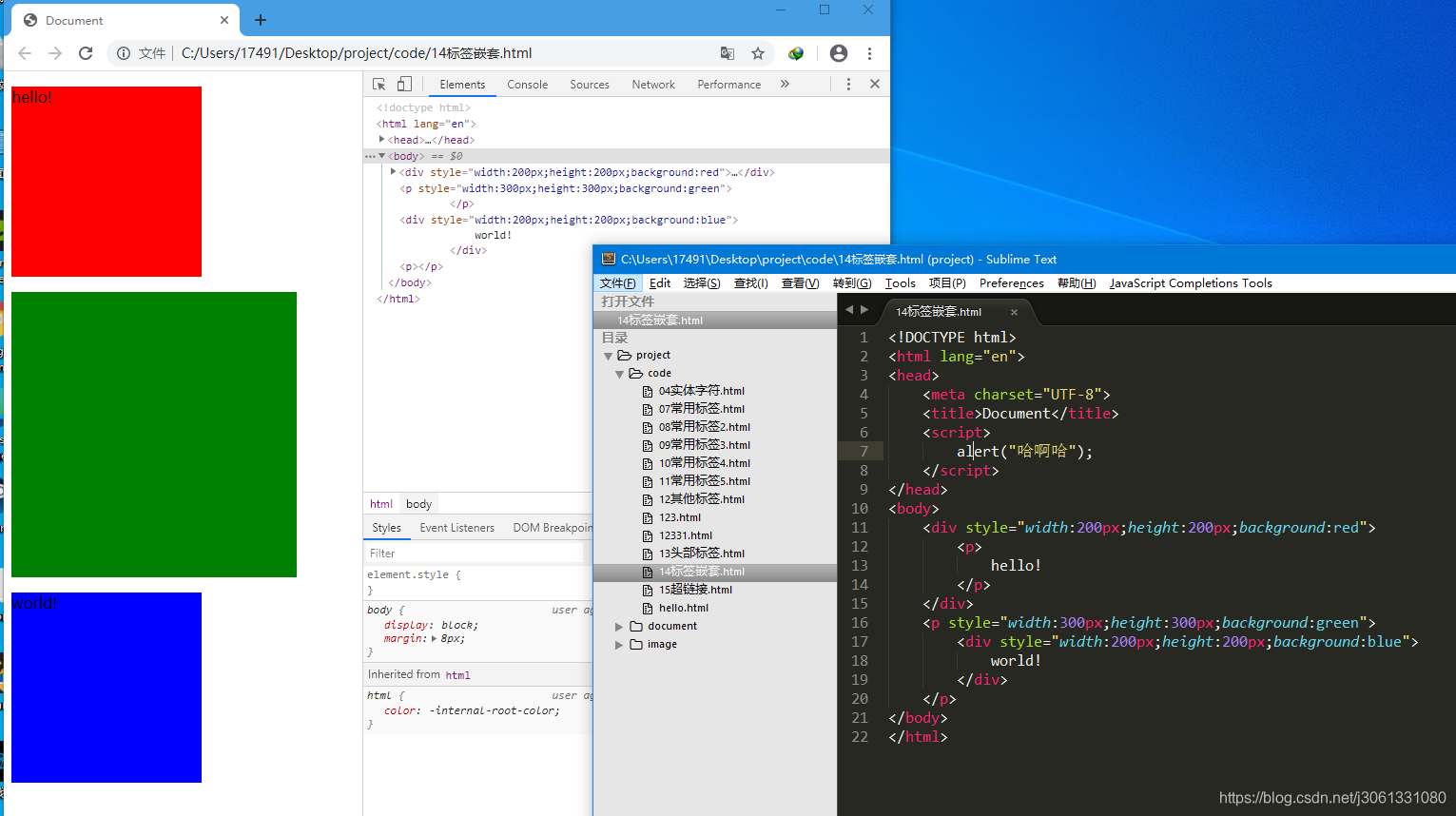Open hello.html in the sidebar
Image resolution: width=1456 pixels, height=816 pixels.
pyautogui.click(x=684, y=608)
